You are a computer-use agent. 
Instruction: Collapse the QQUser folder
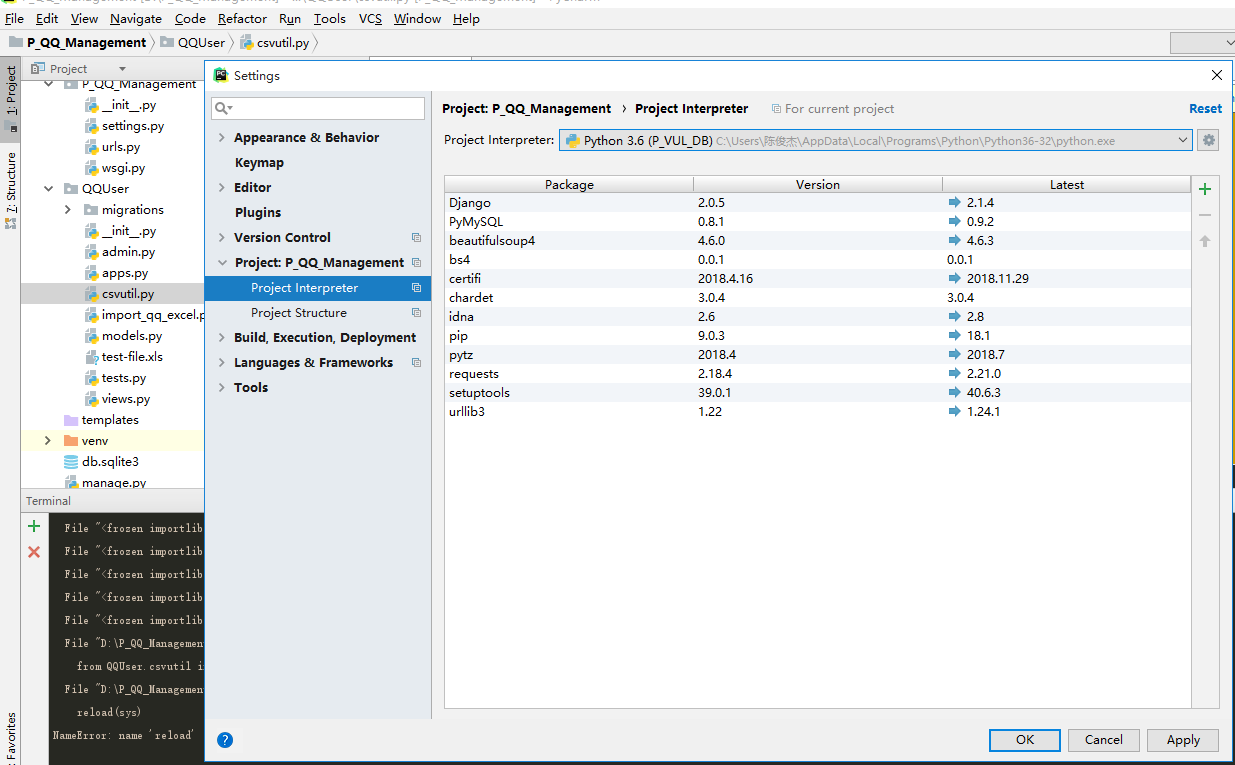coord(48,189)
